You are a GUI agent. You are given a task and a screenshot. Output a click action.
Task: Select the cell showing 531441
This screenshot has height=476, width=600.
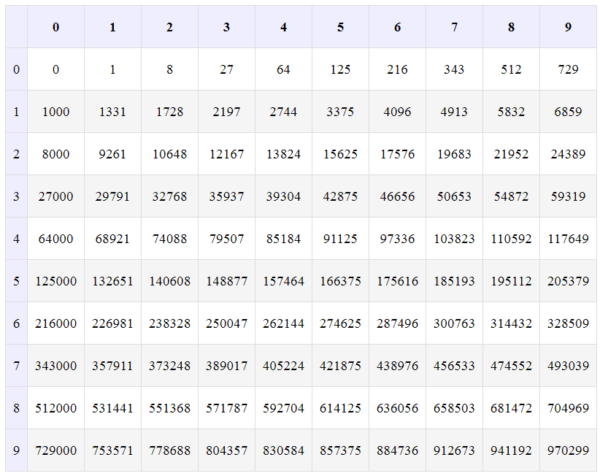(112, 408)
